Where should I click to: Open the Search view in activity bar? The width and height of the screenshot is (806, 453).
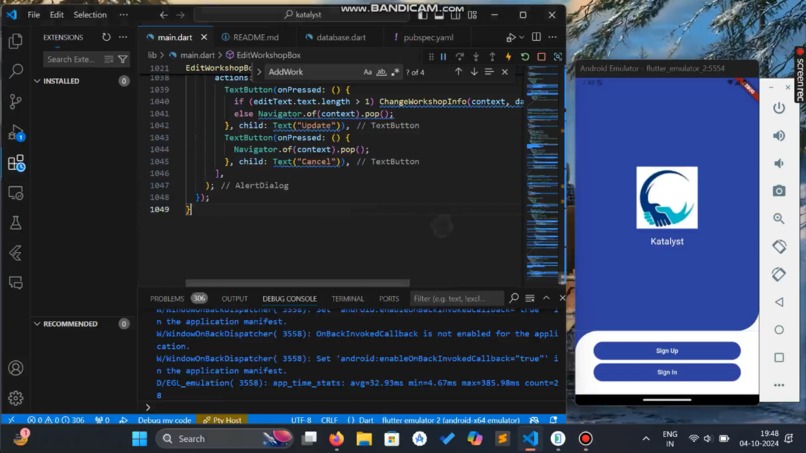tap(15, 70)
